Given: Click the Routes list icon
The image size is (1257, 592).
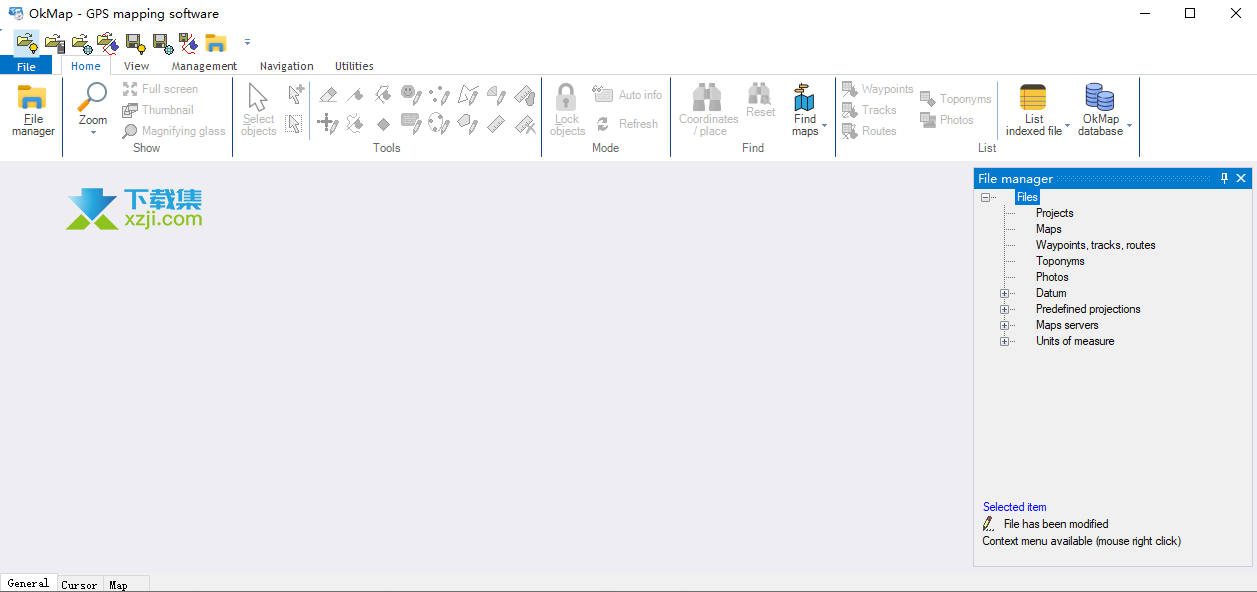Looking at the screenshot, I should tap(850, 131).
